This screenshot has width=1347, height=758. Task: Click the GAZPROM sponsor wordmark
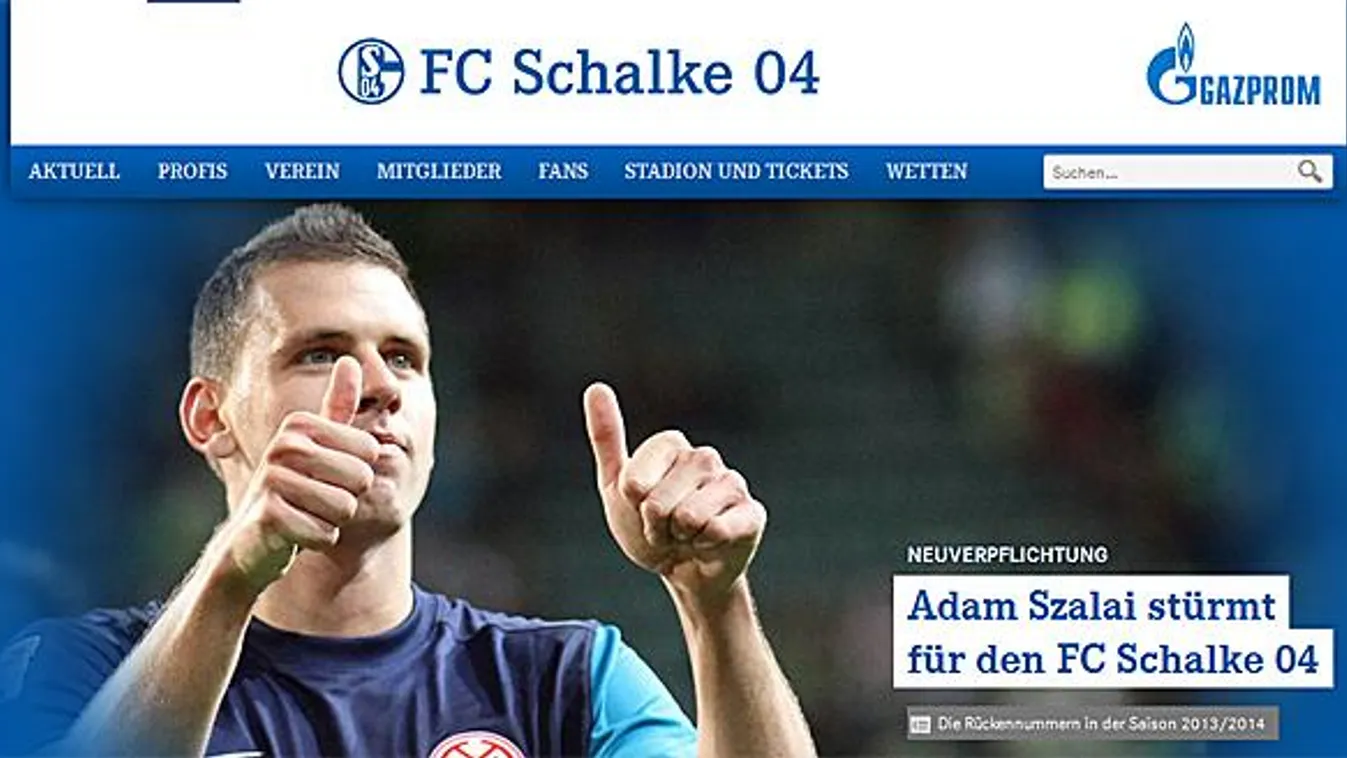click(x=1259, y=89)
